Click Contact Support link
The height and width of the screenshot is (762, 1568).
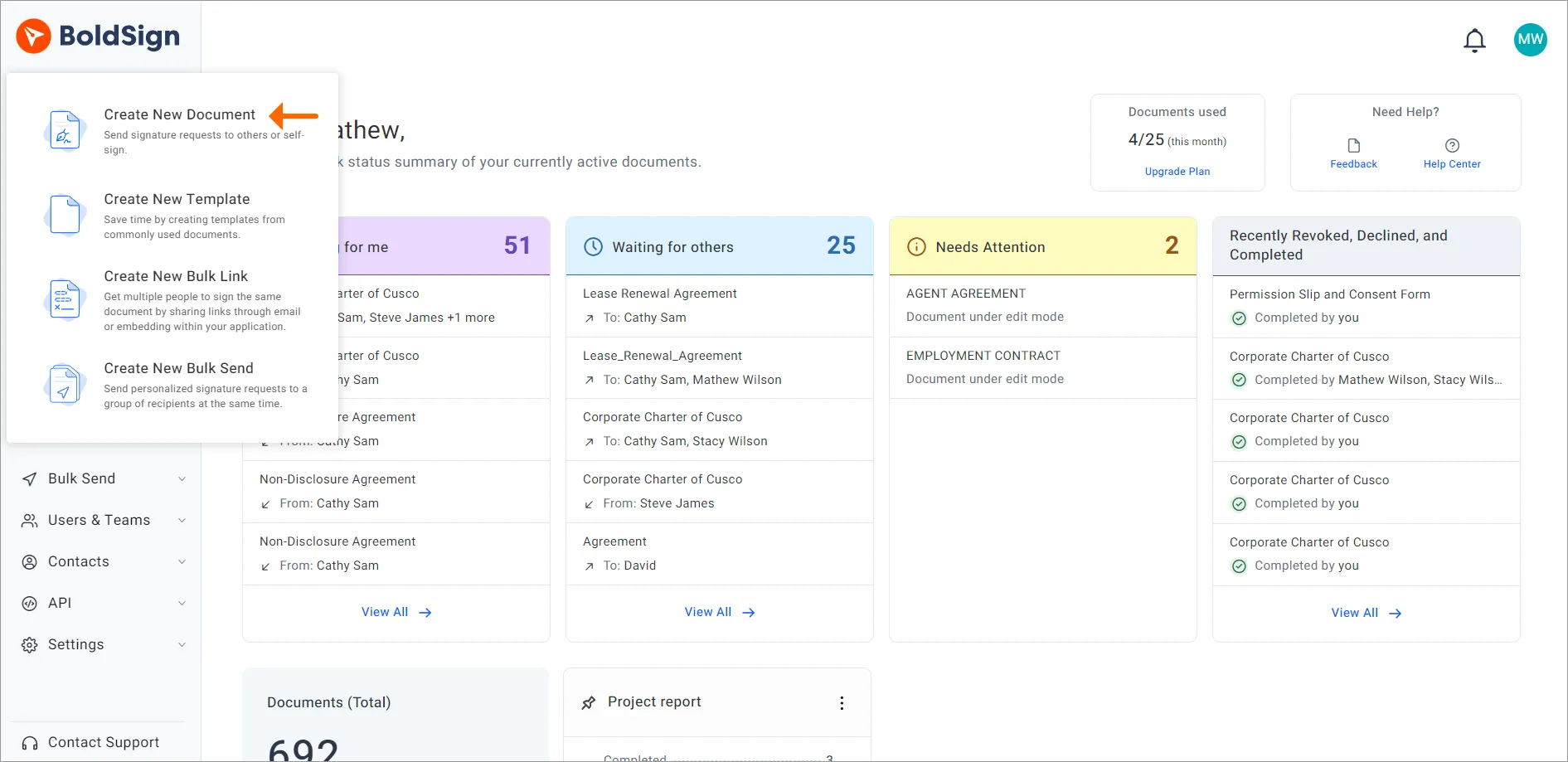tap(104, 743)
